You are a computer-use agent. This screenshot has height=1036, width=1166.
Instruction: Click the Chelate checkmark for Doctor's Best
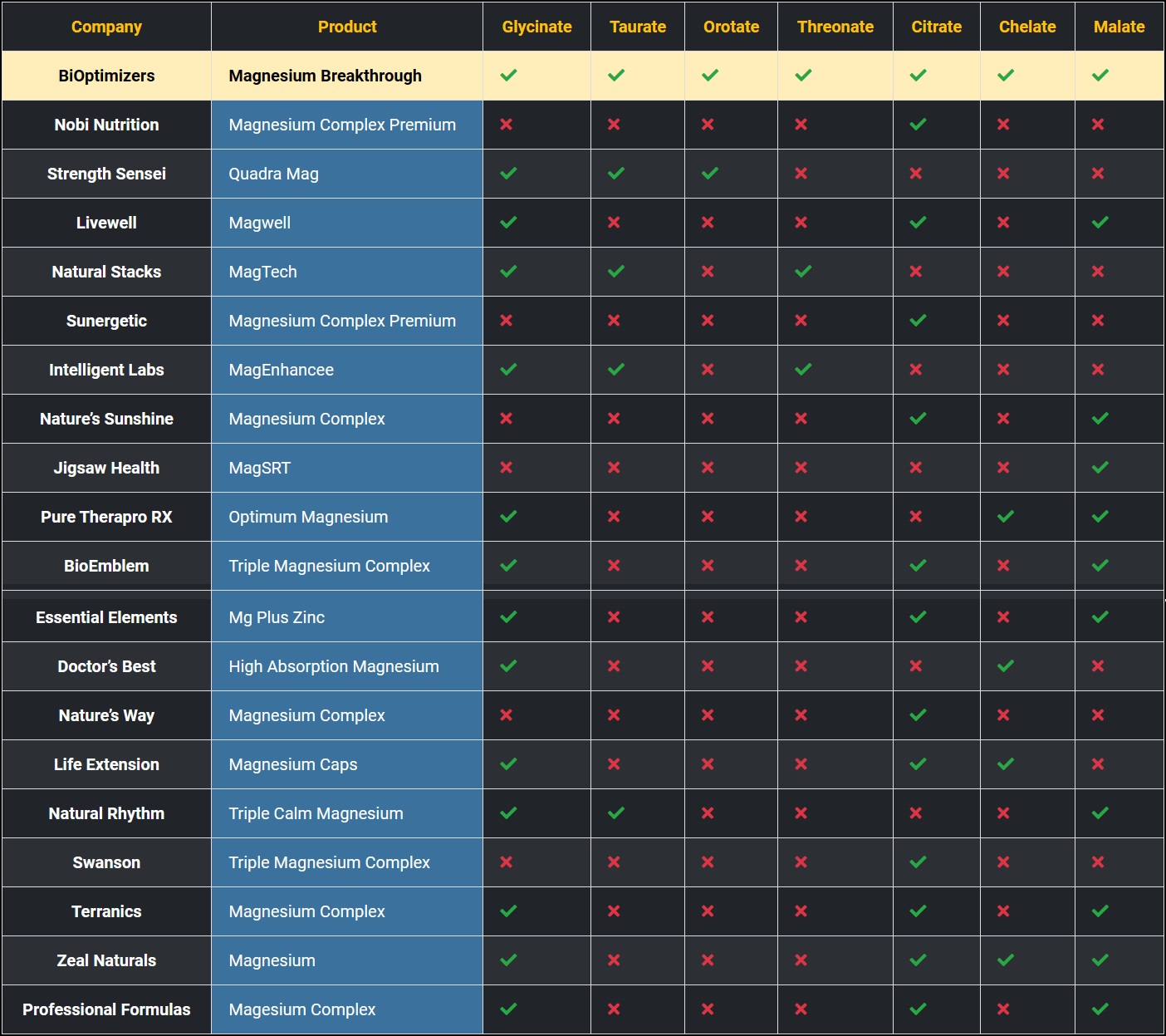tap(1006, 666)
